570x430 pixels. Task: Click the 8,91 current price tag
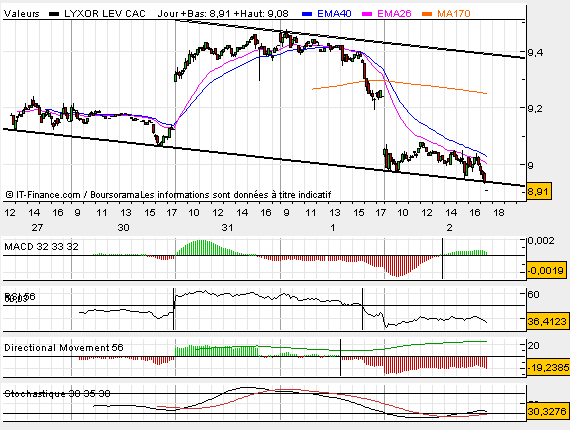tap(539, 191)
